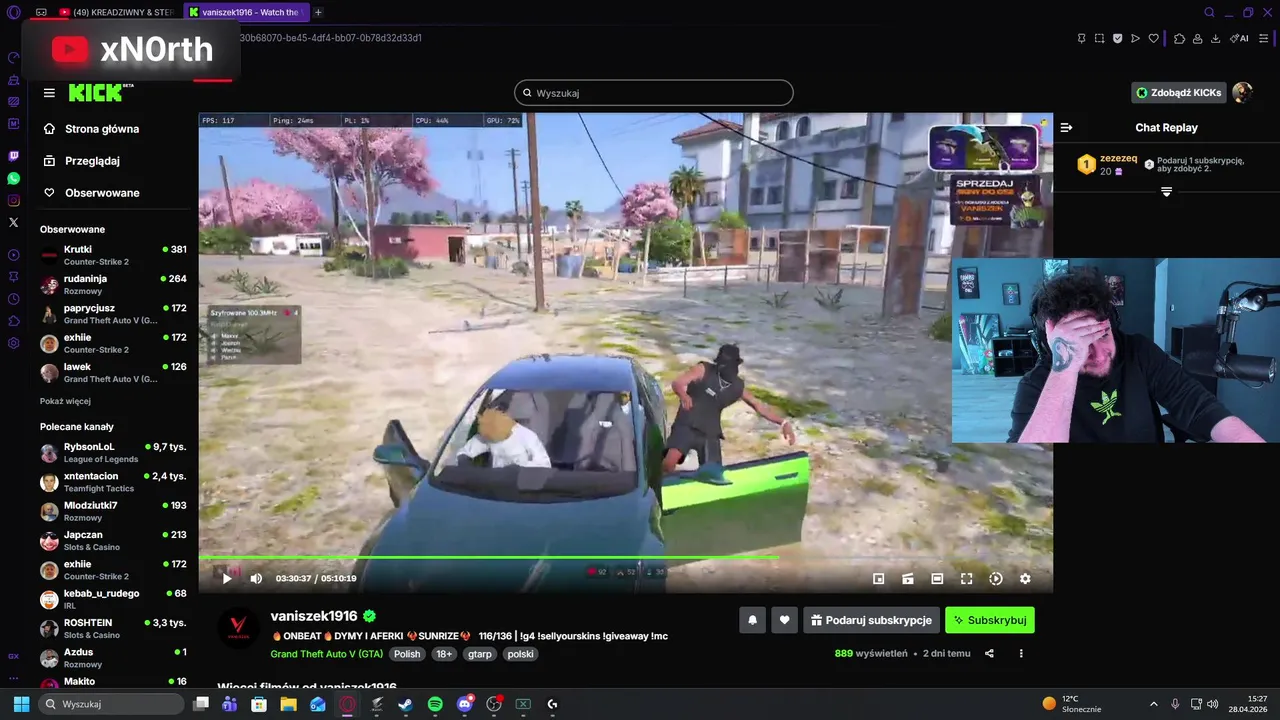
Task: Change playback speed in player
Action: click(x=996, y=578)
